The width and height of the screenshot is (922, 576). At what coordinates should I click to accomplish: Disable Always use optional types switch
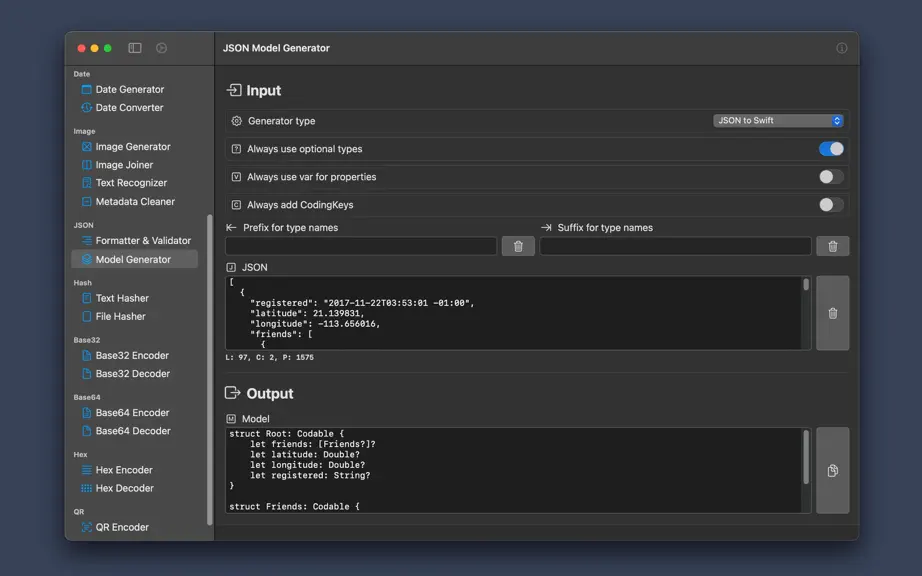[831, 149]
